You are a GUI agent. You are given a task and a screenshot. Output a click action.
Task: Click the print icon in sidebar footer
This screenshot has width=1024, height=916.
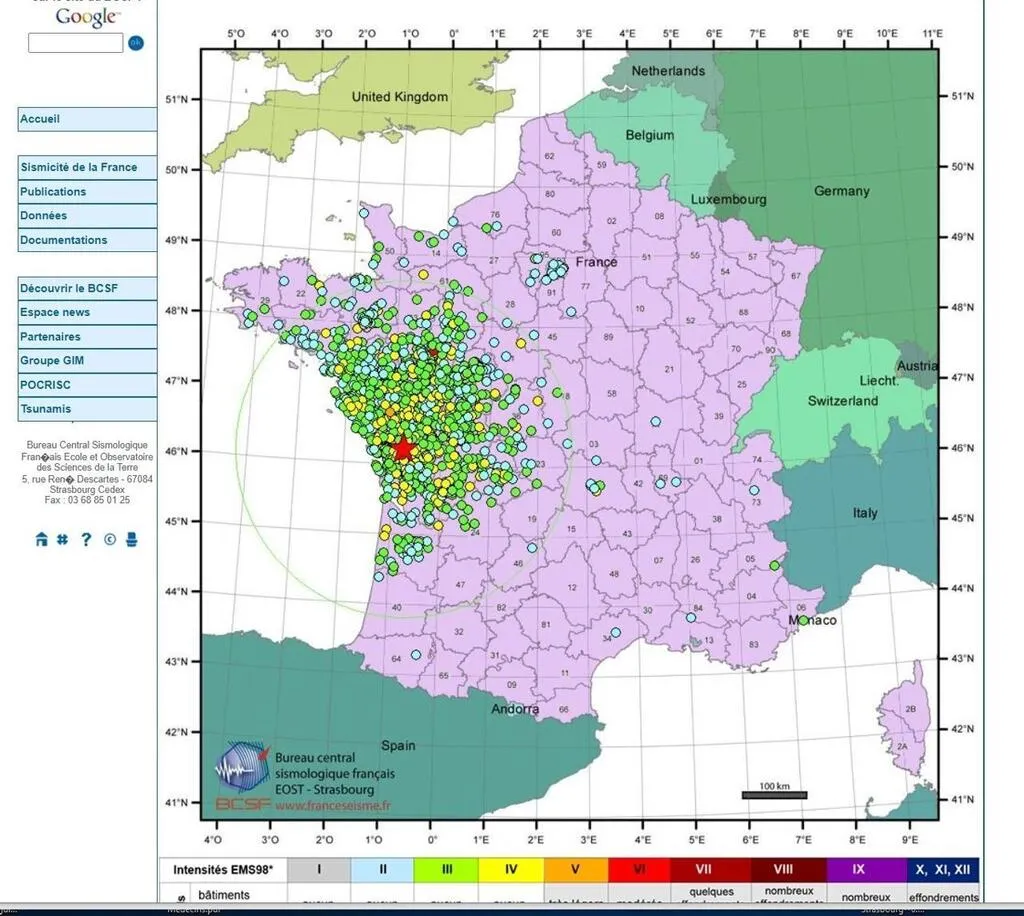click(132, 540)
